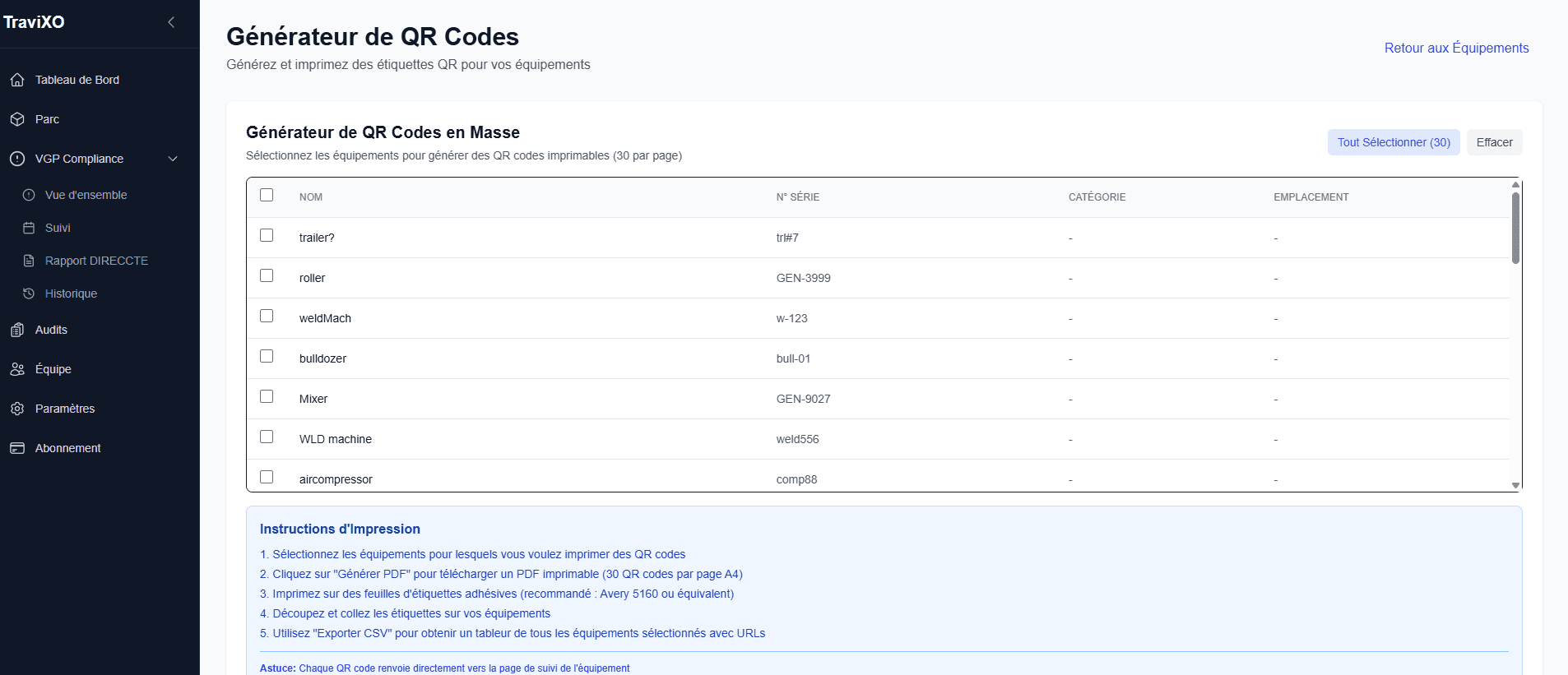The width and height of the screenshot is (1568, 675).
Task: Click serial number GEN-3999
Action: [804, 278]
